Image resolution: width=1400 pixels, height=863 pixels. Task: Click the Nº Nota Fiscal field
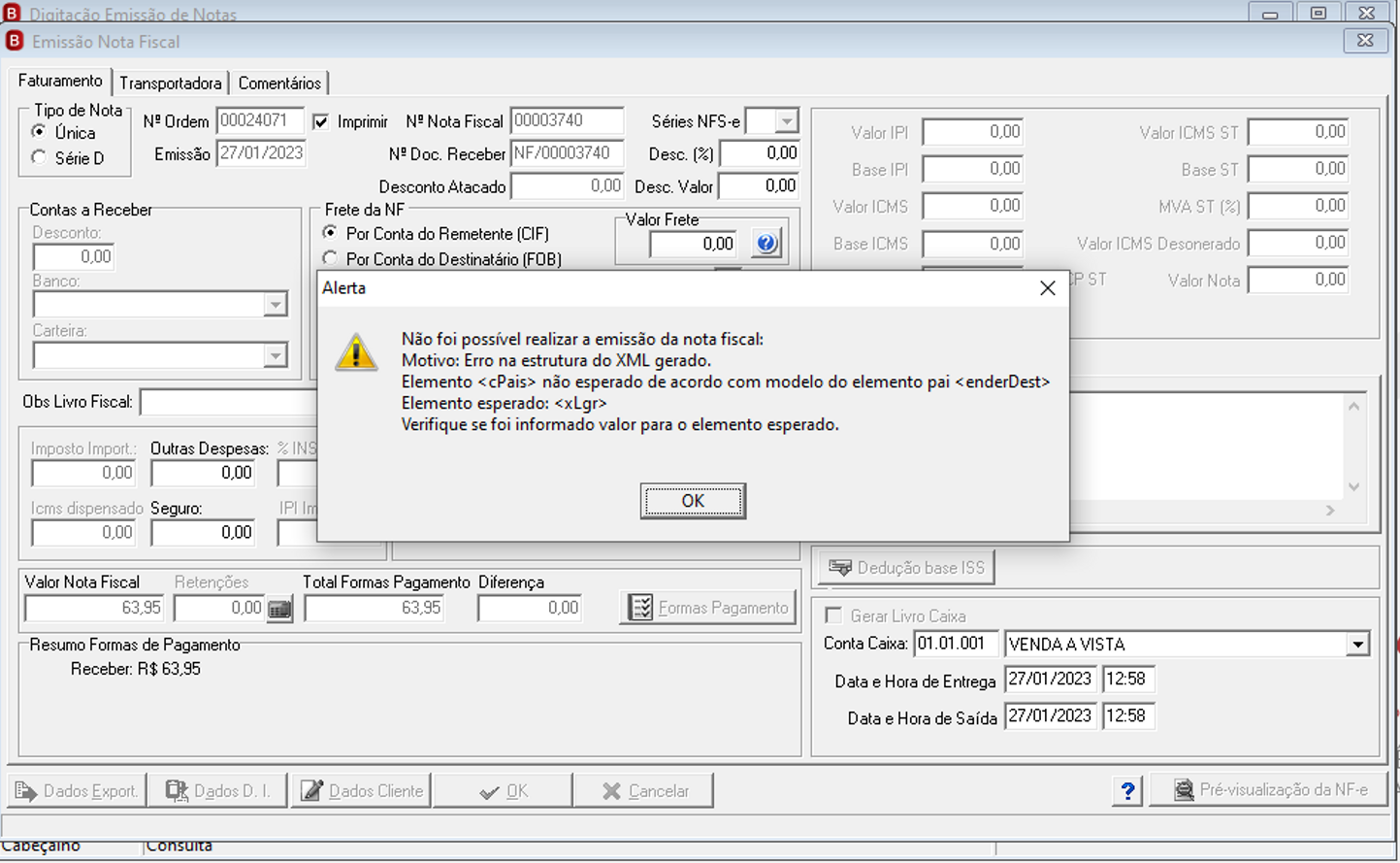coord(567,121)
